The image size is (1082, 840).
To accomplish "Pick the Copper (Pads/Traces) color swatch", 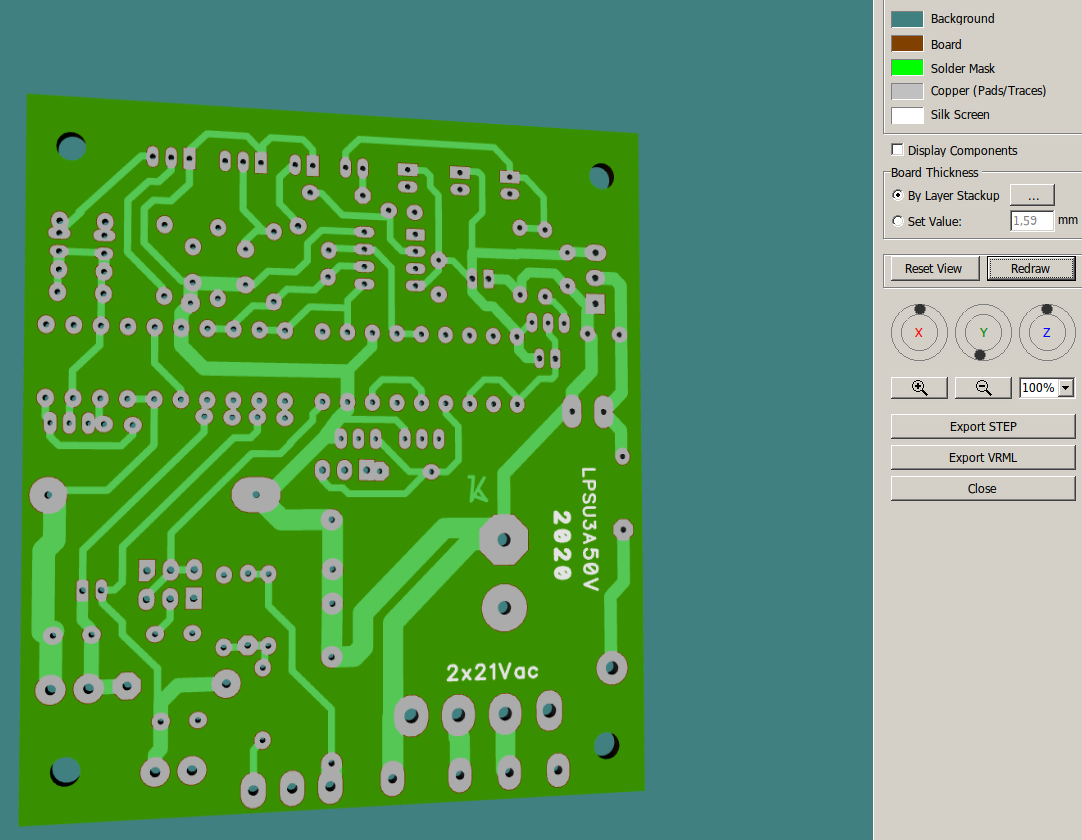I will point(907,91).
